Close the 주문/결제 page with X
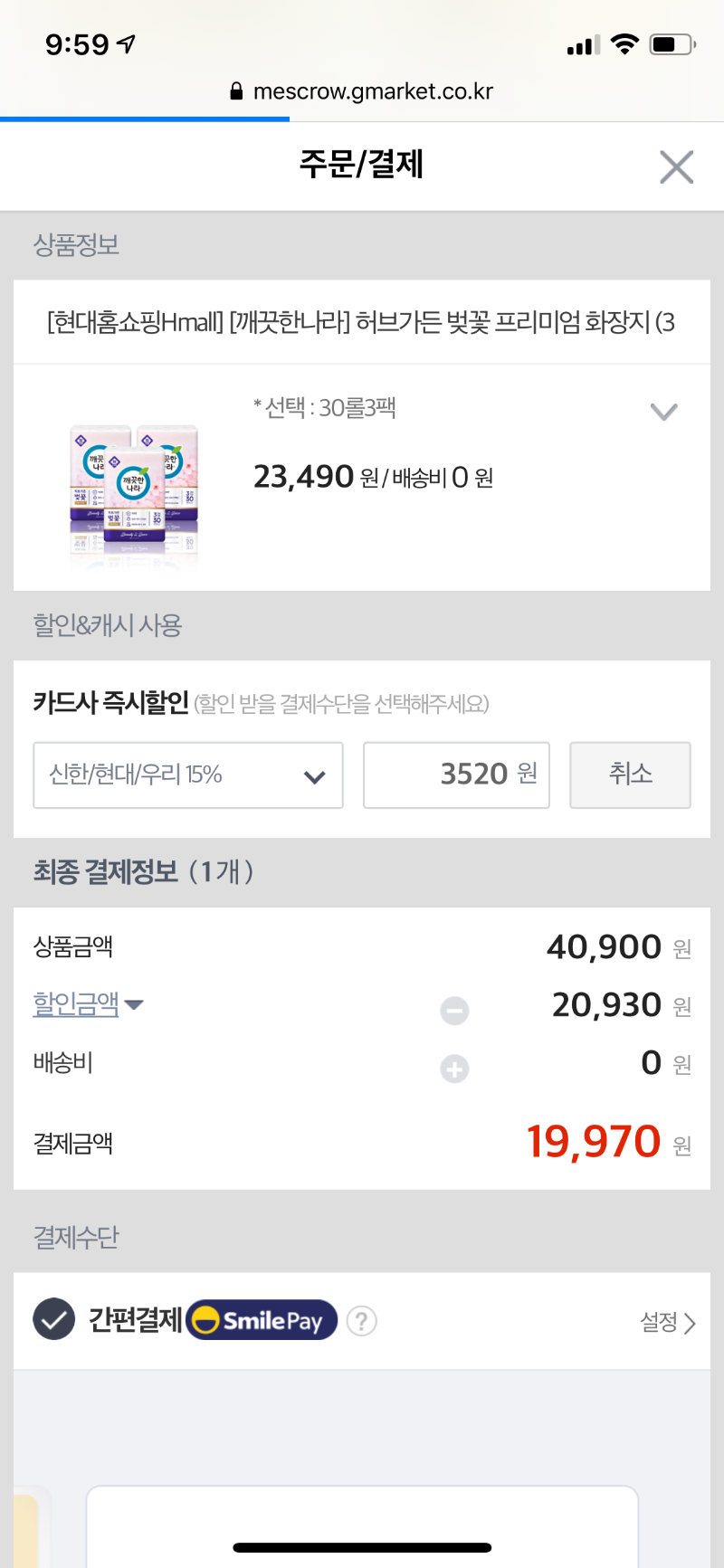This screenshot has height=1568, width=724. [x=676, y=167]
